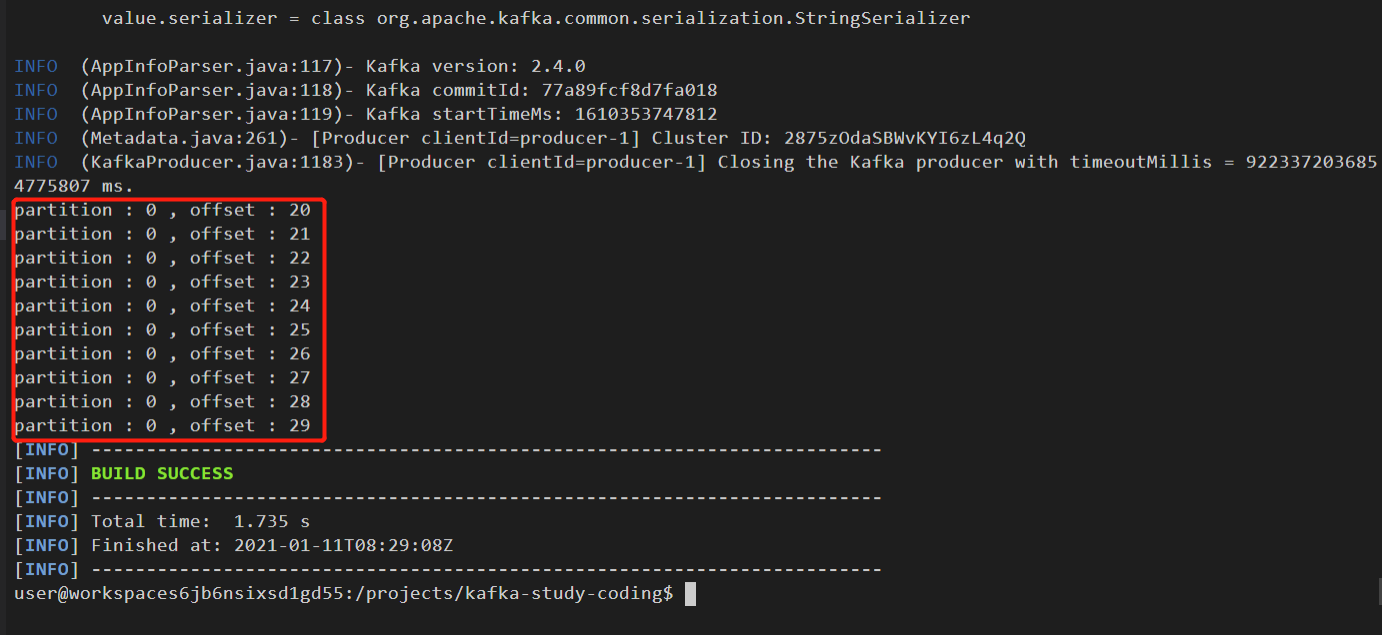Click the 'offset : 20' output line
Image resolution: width=1382 pixels, height=635 pixels.
pyautogui.click(x=163, y=210)
